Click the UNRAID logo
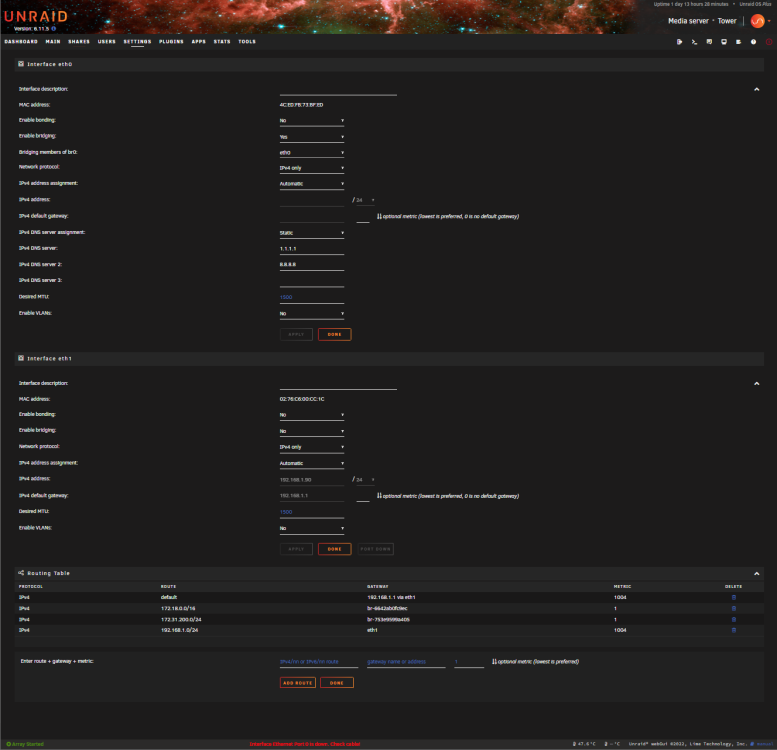The height and width of the screenshot is (750, 777). click(36, 16)
